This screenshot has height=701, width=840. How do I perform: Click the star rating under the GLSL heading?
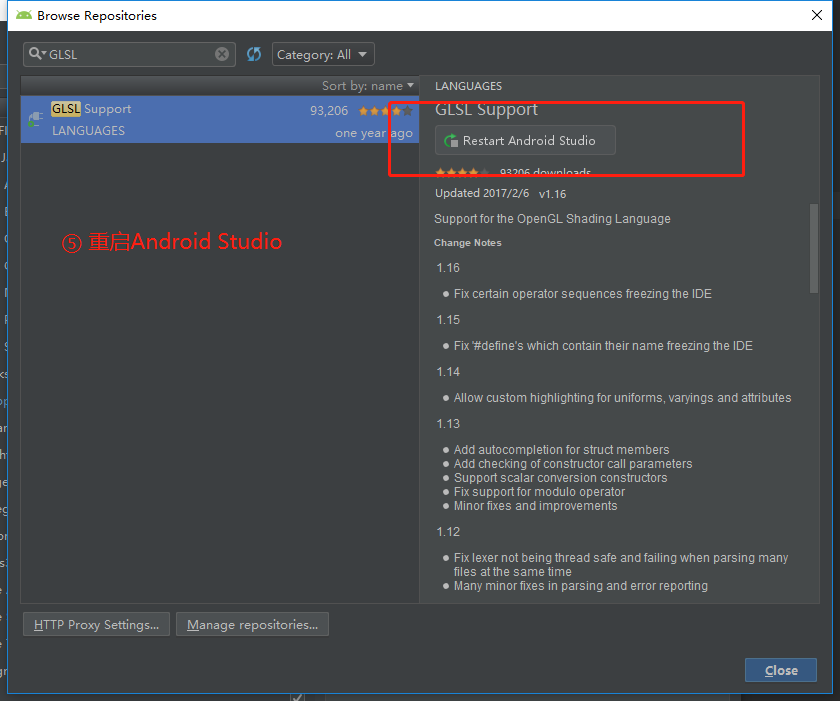tap(462, 171)
